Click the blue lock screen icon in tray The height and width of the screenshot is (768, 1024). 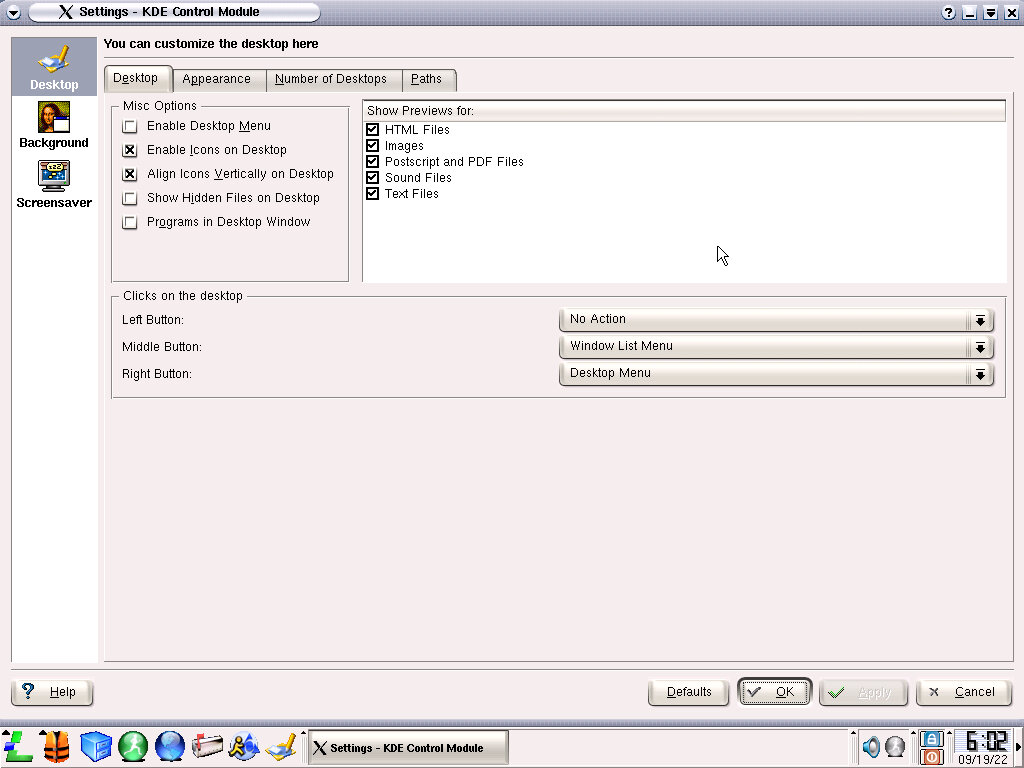pyautogui.click(x=931, y=738)
